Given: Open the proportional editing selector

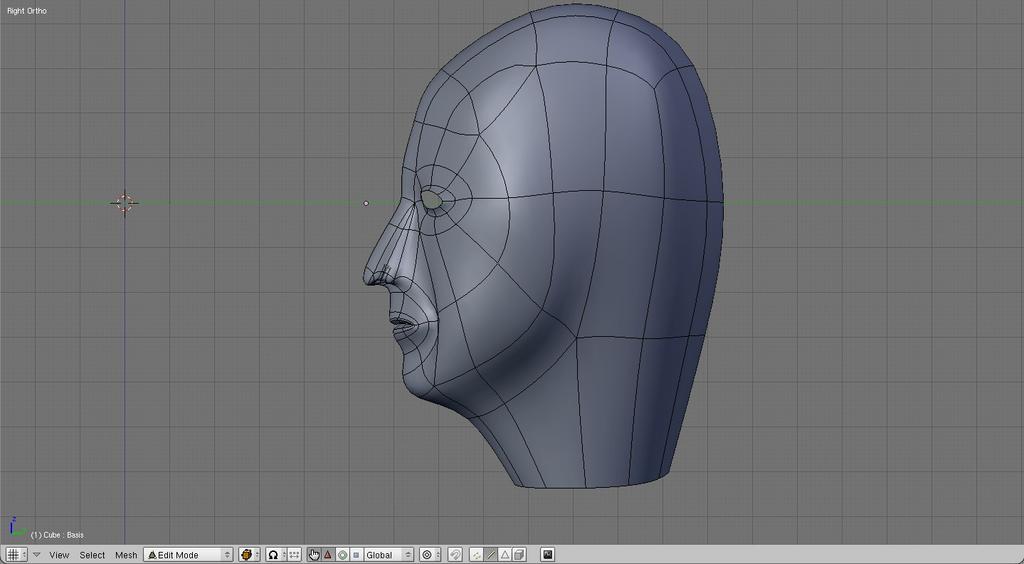Looking at the screenshot, I should (x=429, y=555).
